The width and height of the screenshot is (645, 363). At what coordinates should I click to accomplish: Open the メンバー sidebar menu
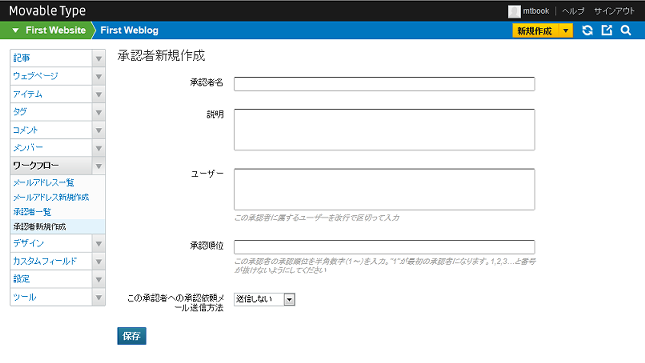click(x=51, y=148)
